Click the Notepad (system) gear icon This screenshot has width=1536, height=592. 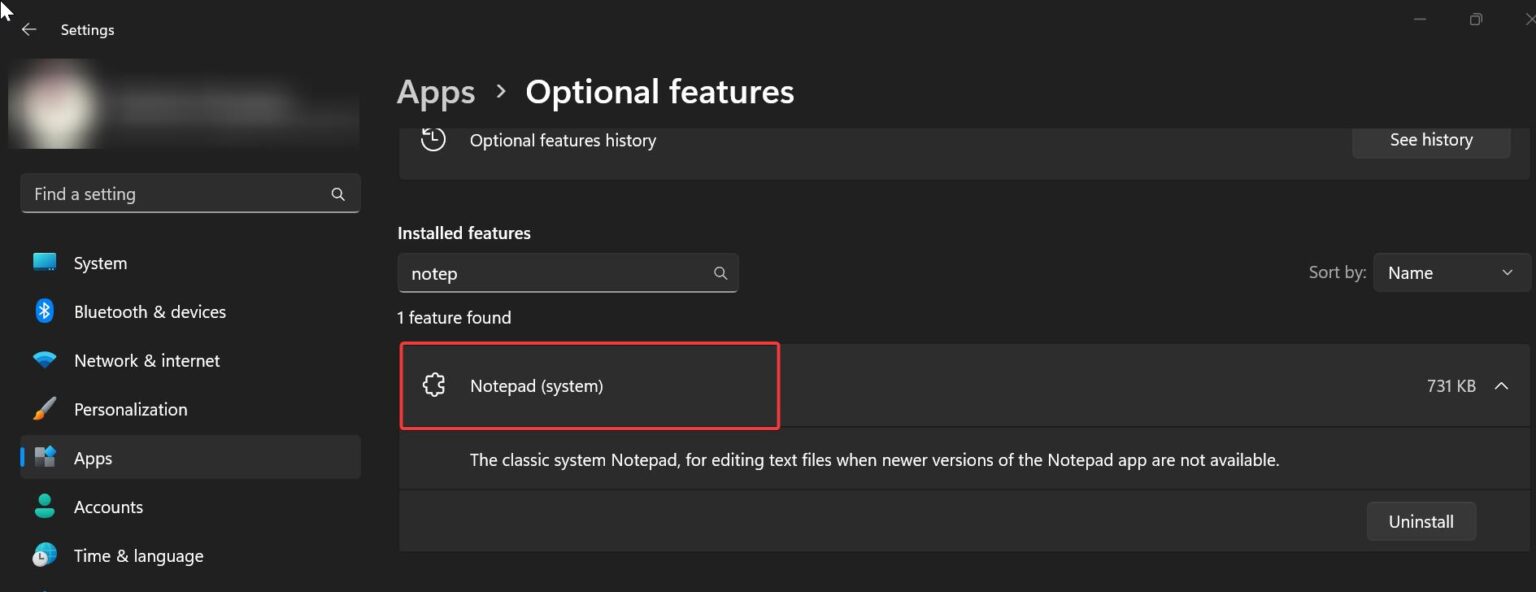pyautogui.click(x=433, y=384)
